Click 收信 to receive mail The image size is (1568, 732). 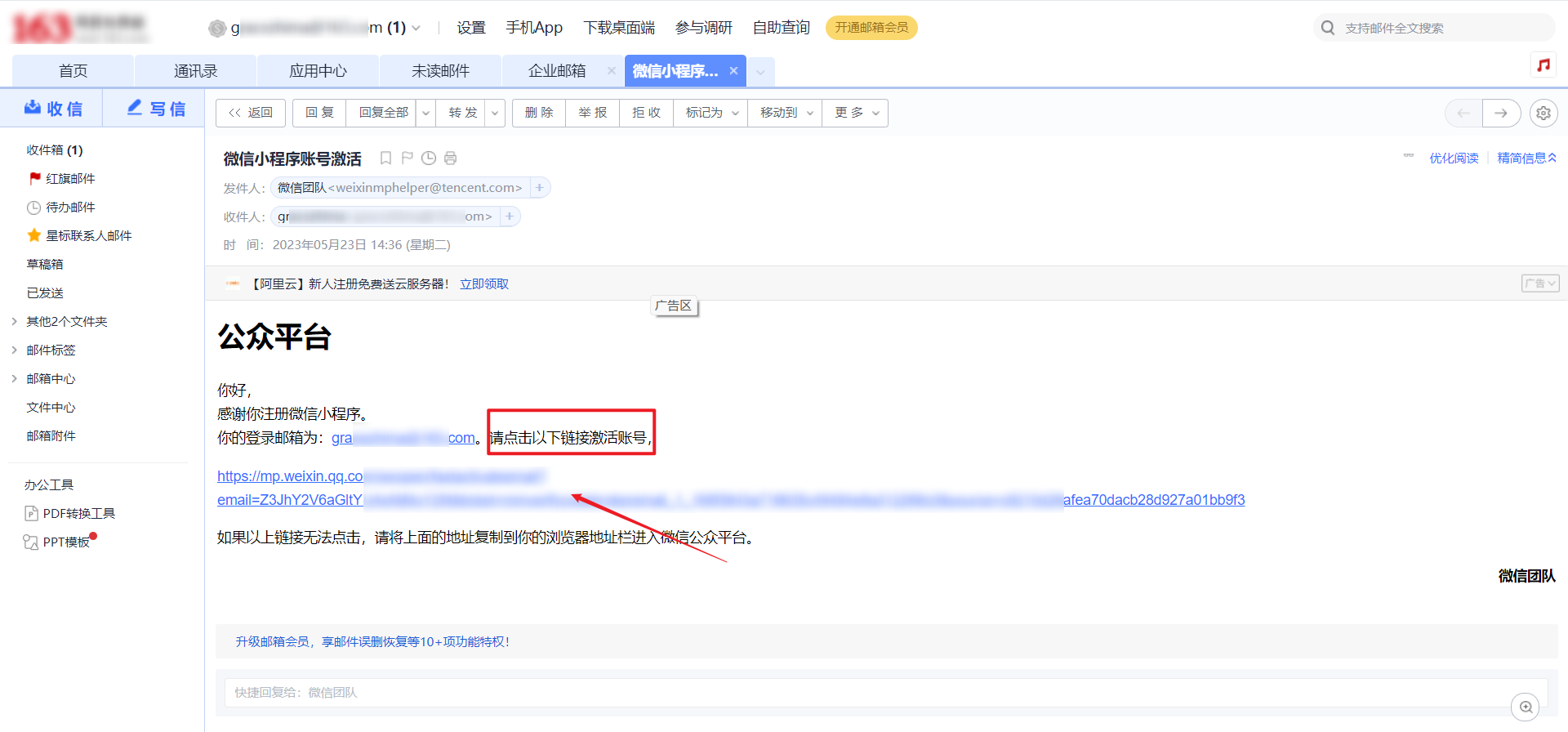click(53, 109)
